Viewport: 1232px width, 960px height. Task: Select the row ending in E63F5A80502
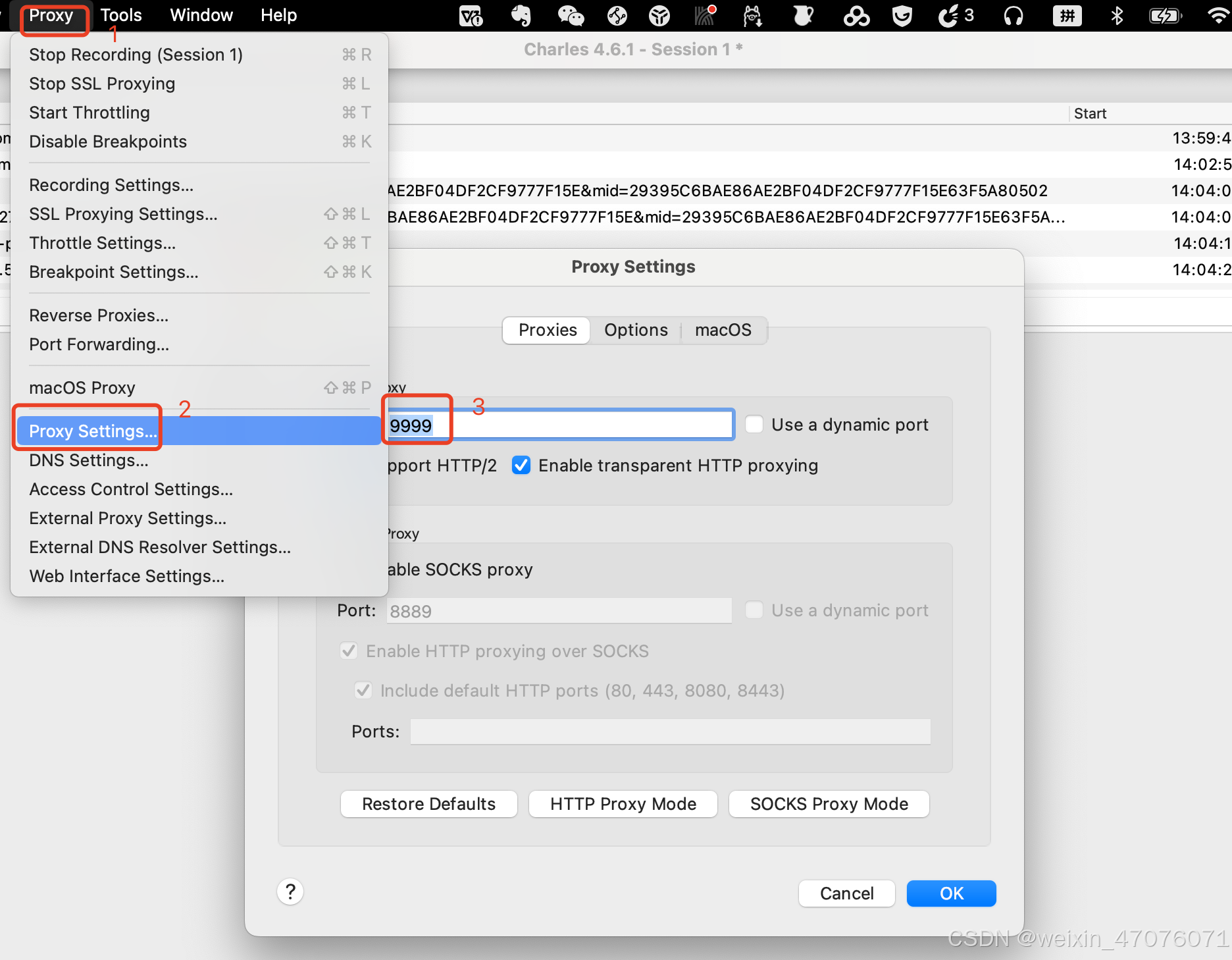click(x=810, y=190)
